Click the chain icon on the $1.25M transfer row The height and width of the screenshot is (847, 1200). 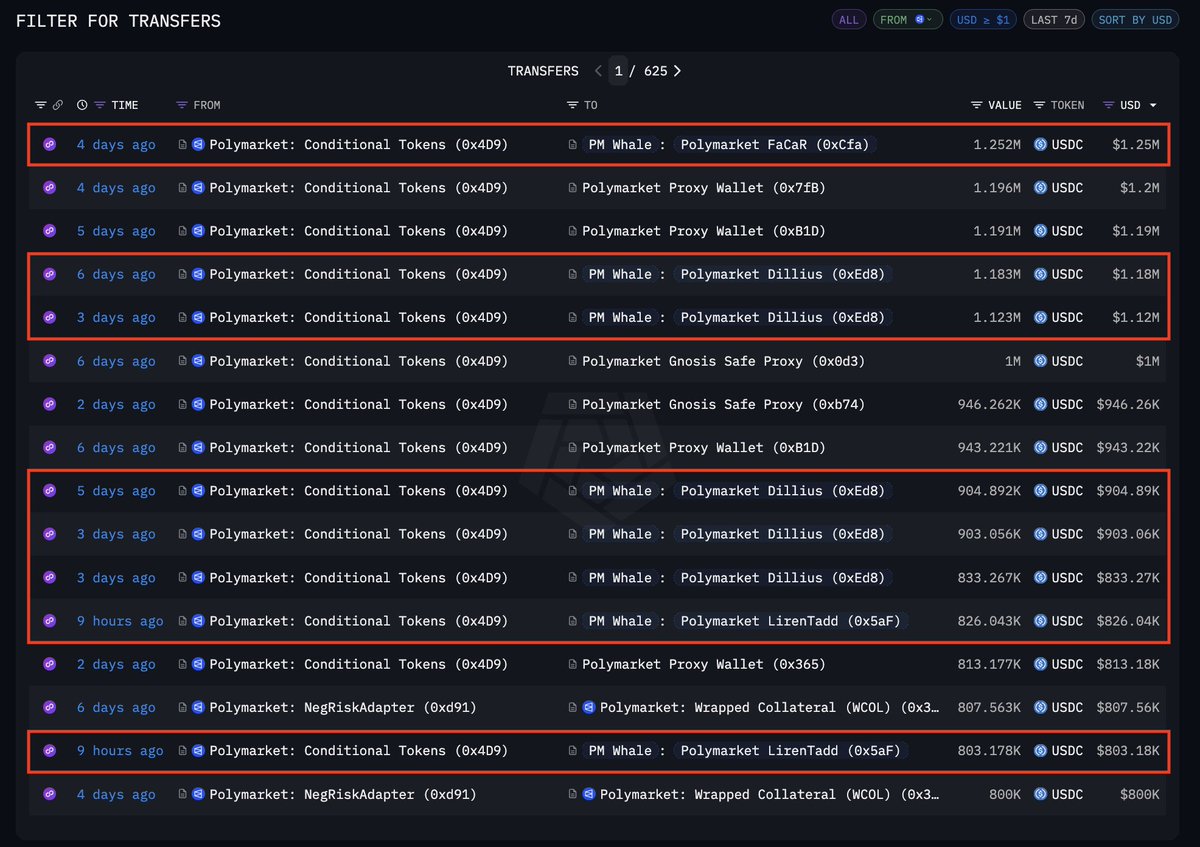(x=49, y=145)
